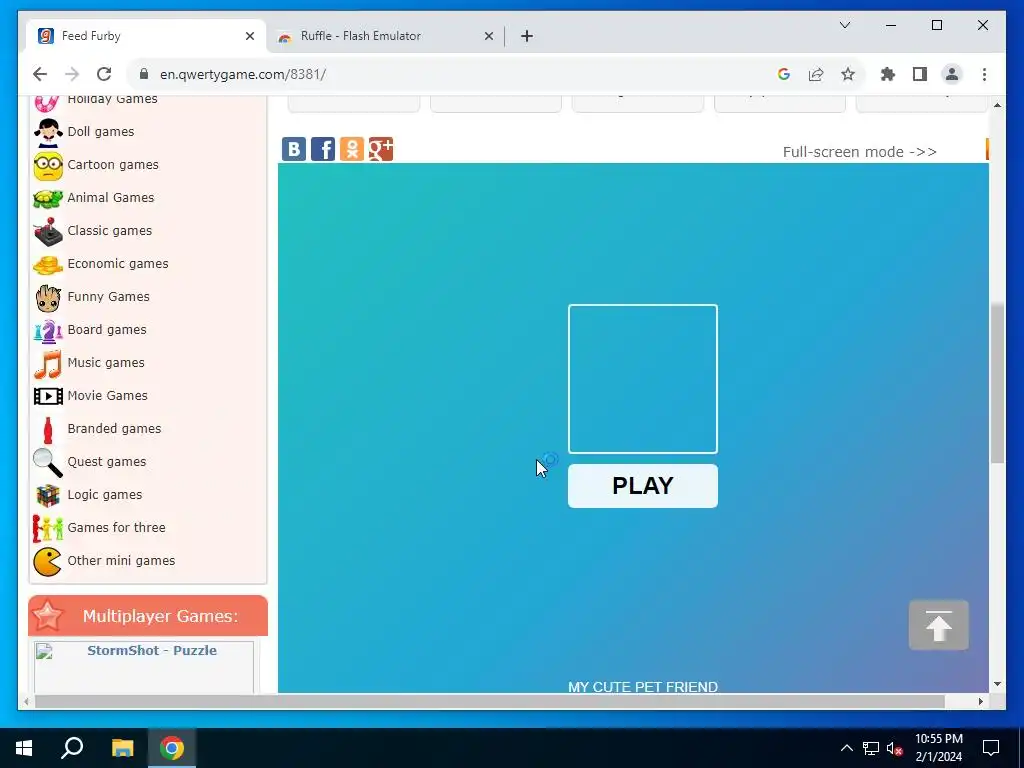Click the scrollbar down arrow
The width and height of the screenshot is (1024, 768).
[x=997, y=684]
